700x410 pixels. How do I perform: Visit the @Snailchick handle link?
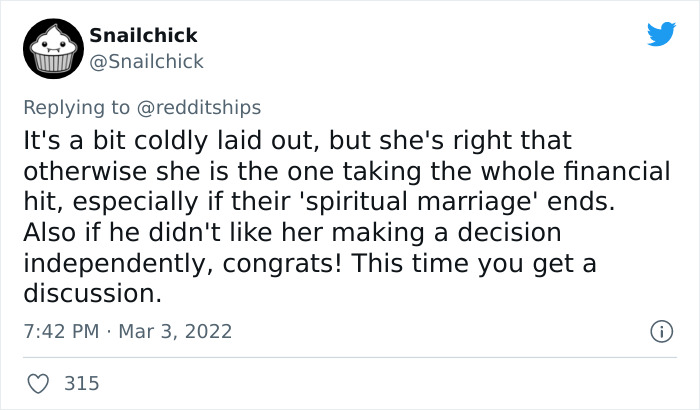click(147, 61)
